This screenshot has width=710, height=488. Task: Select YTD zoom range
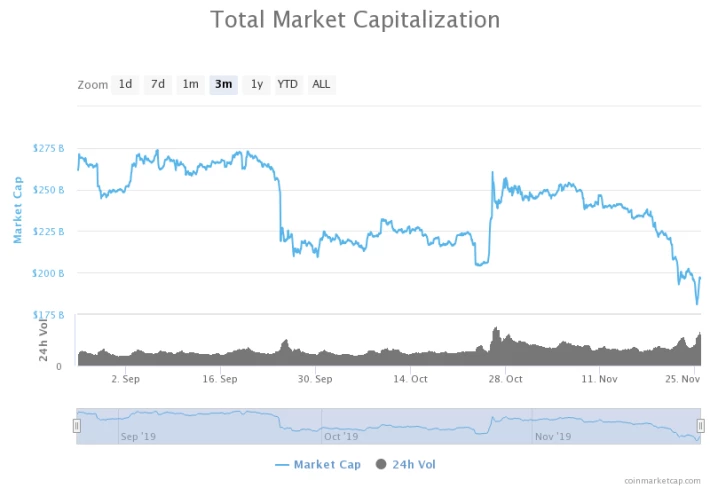tap(288, 85)
